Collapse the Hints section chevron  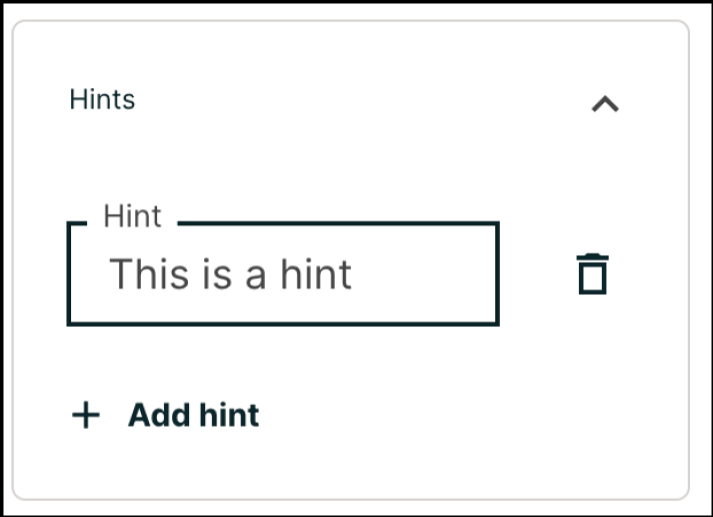click(605, 103)
